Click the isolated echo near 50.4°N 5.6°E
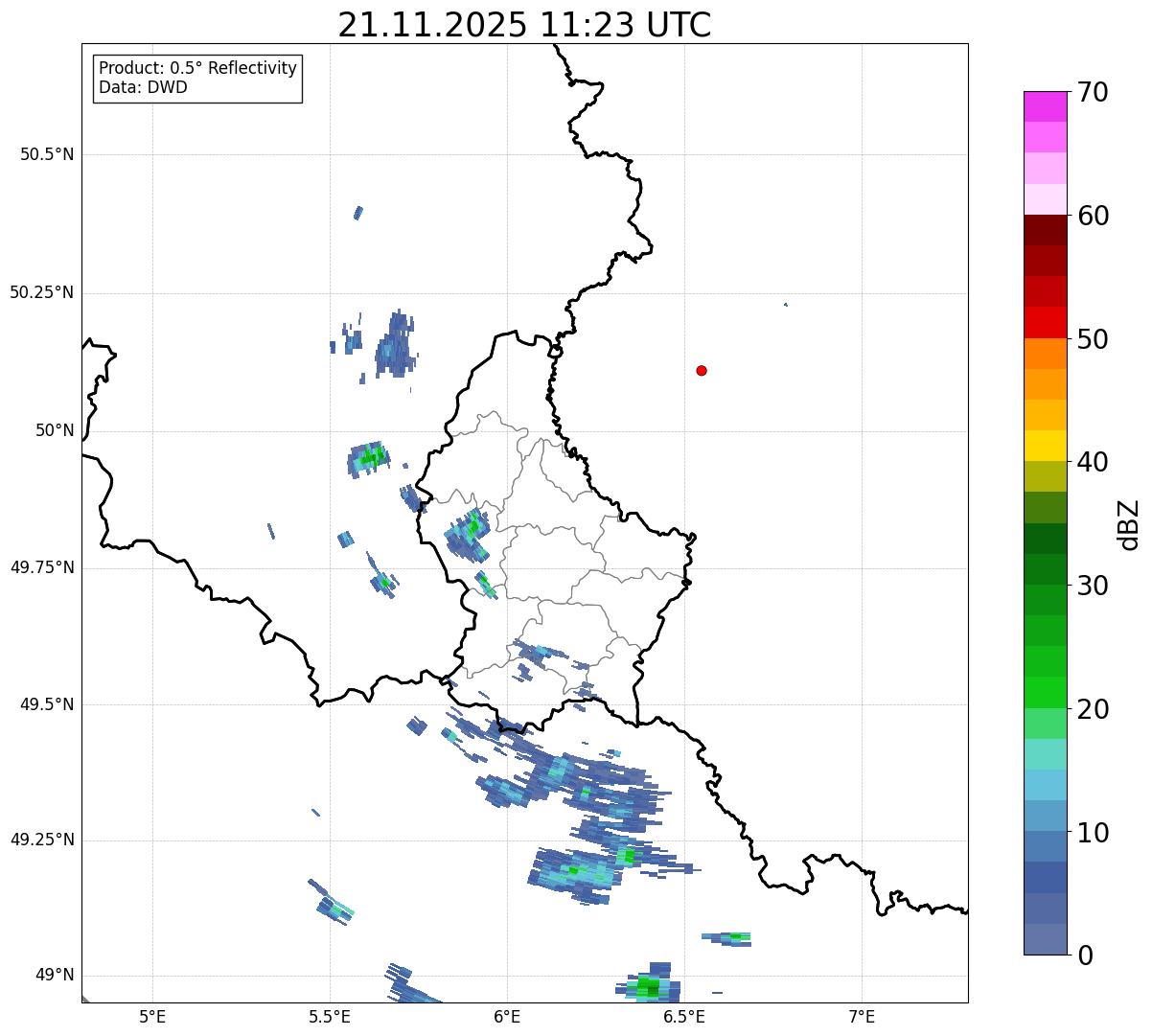 [358, 213]
